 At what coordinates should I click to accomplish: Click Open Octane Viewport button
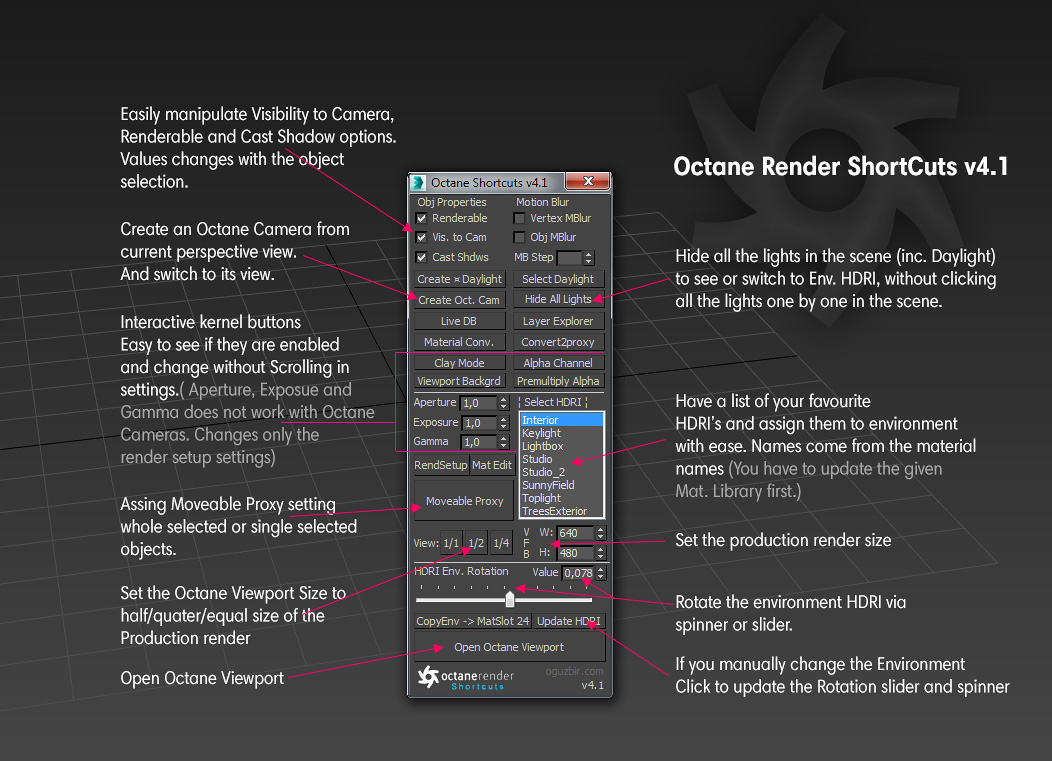point(509,647)
